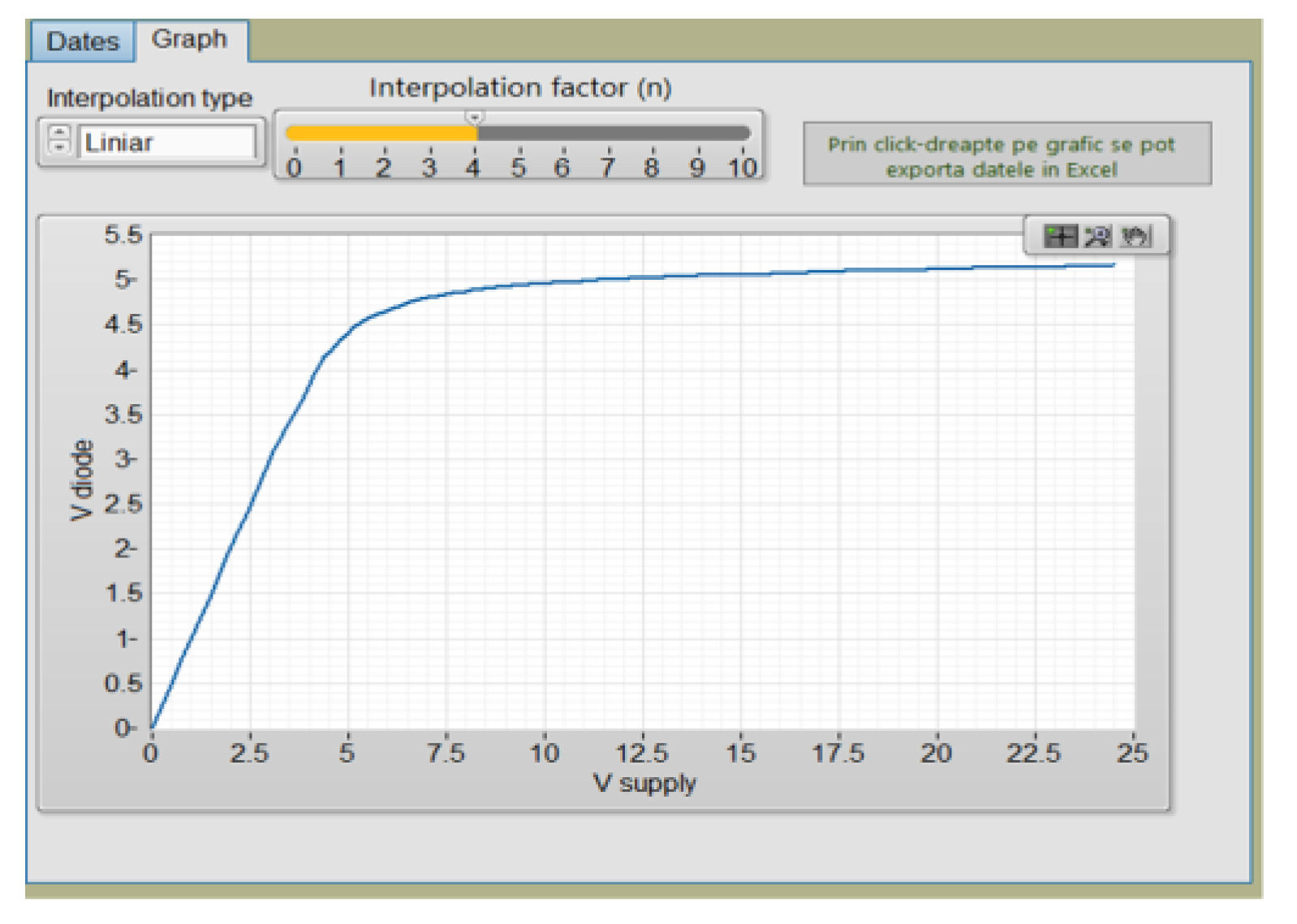This screenshot has height=924, width=1297.
Task: Click the V diode axis label
Action: 82,480
